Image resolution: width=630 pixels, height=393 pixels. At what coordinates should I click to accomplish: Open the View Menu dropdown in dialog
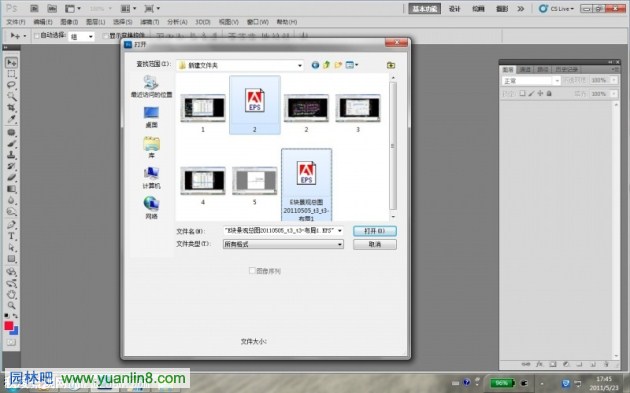(352, 65)
